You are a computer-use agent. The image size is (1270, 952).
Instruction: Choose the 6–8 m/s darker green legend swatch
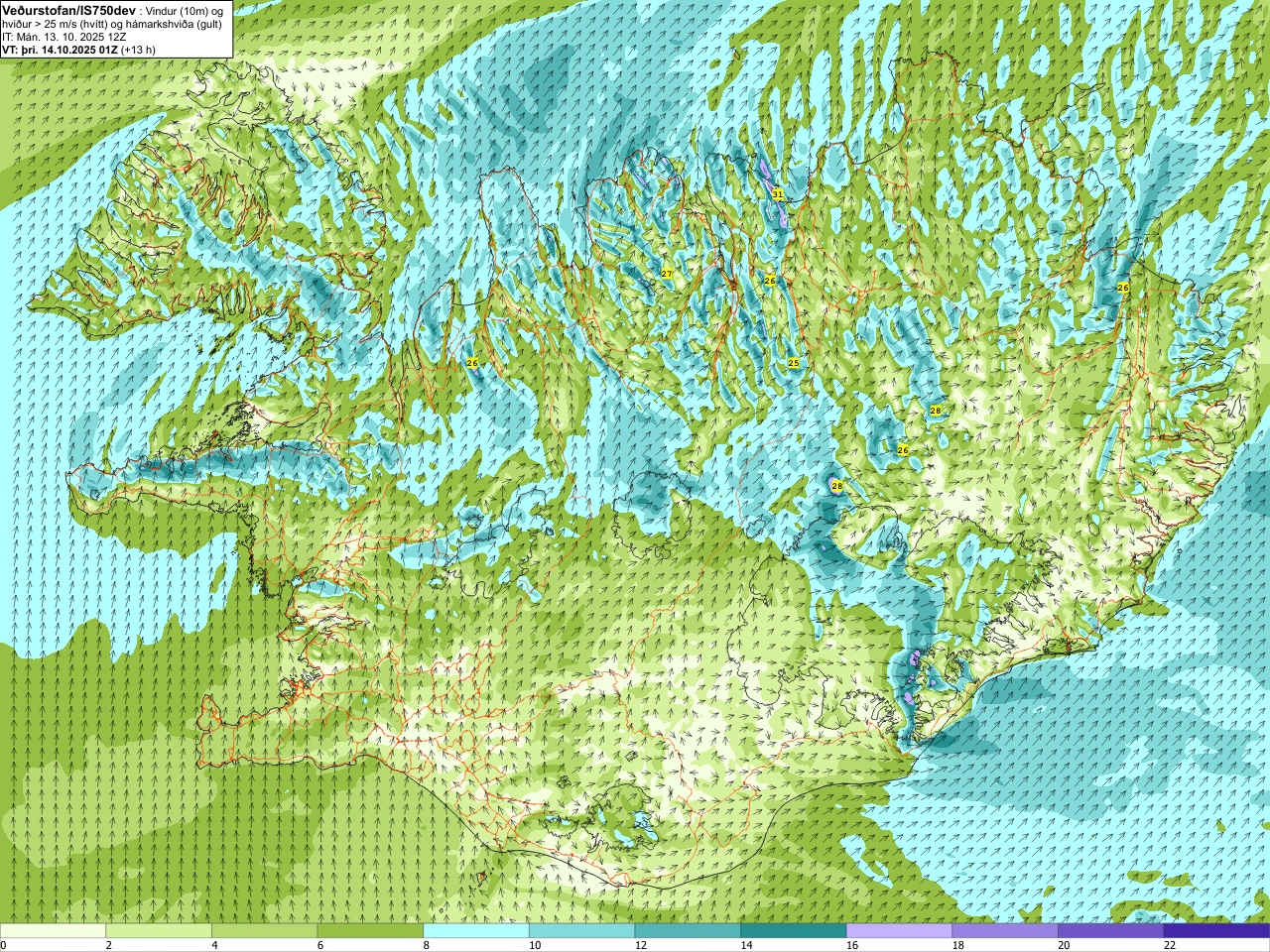[370, 931]
